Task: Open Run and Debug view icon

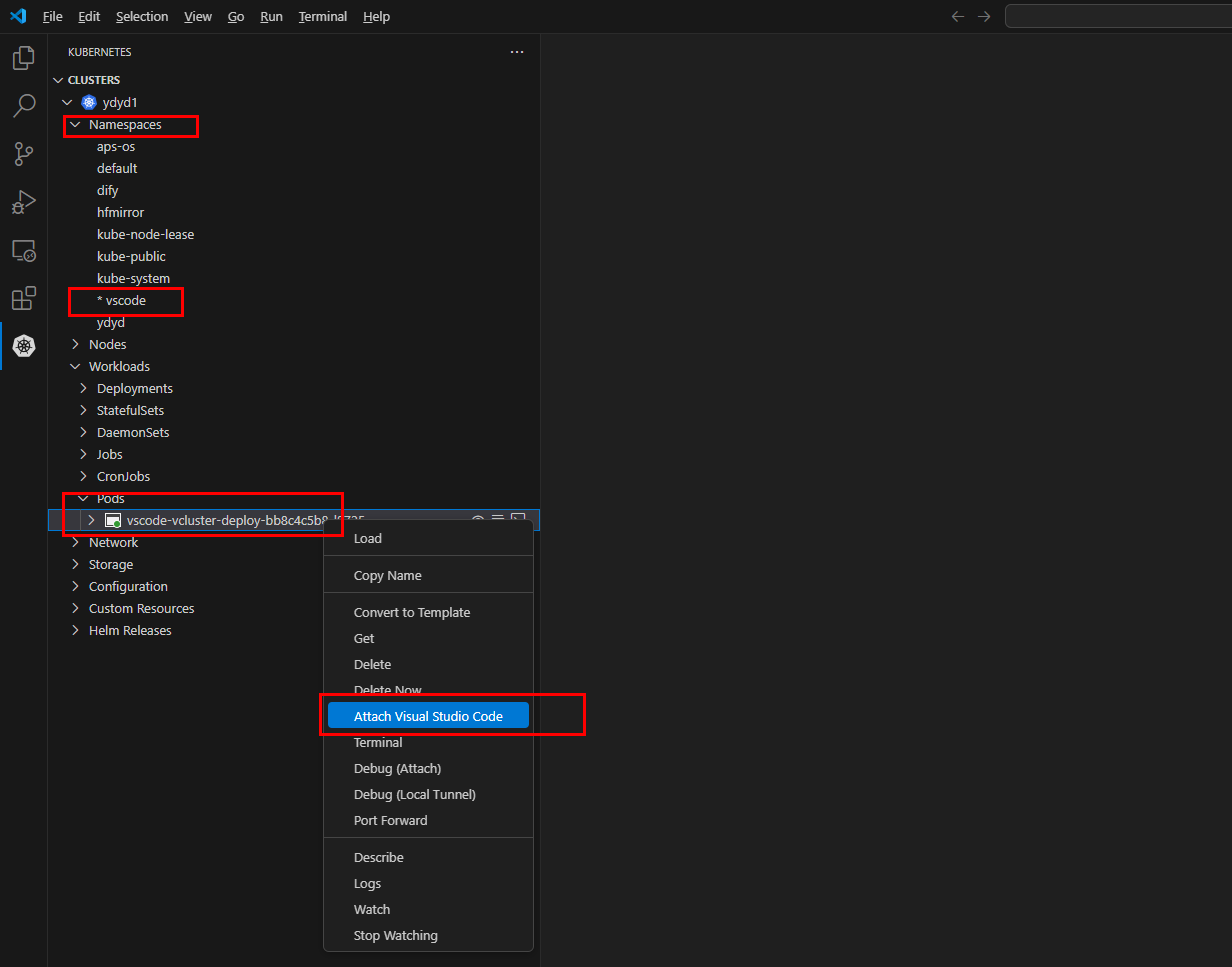Action: coord(24,202)
